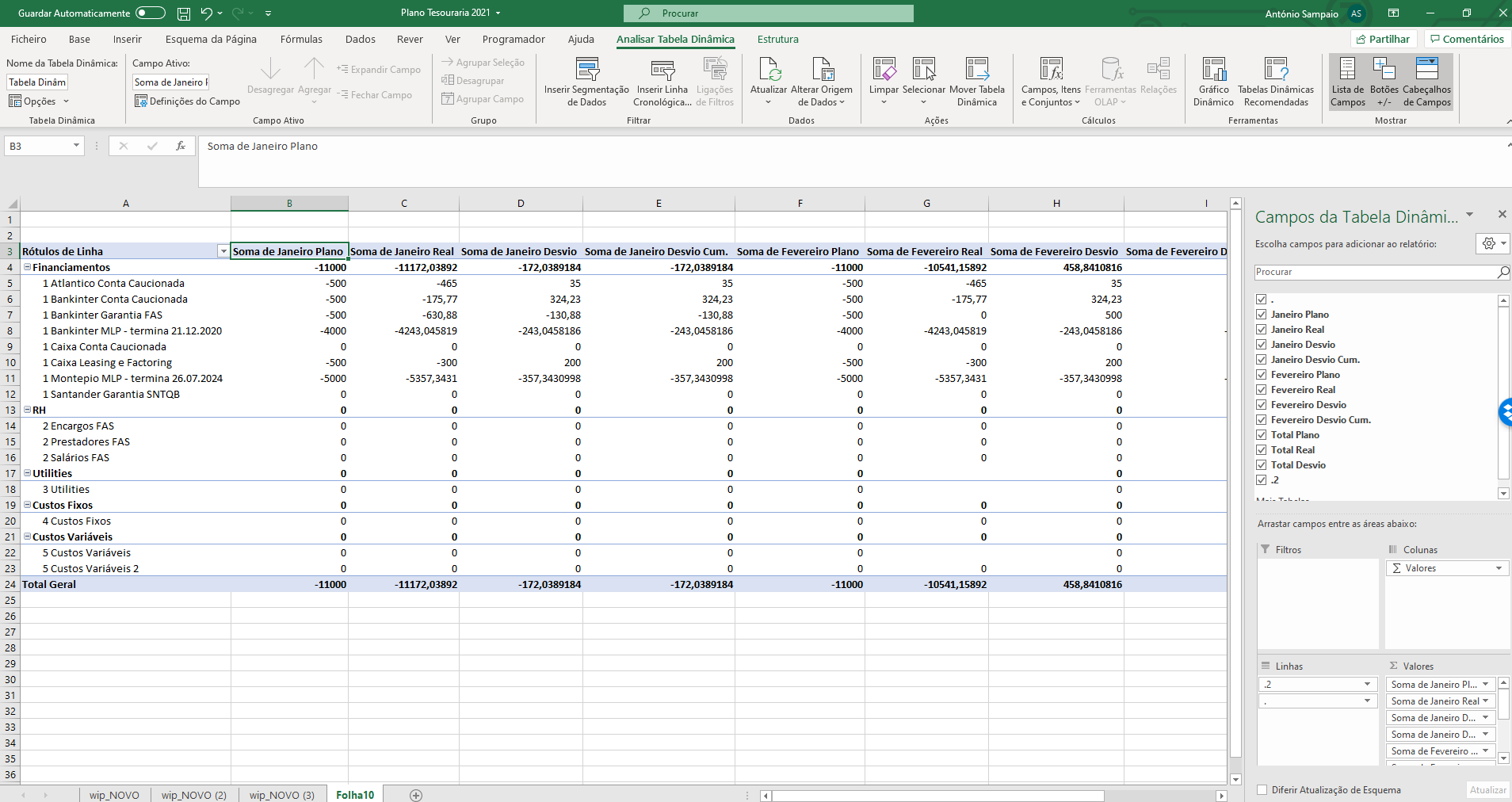Open the Comentários panel
1512x802 pixels.
[x=1467, y=39]
